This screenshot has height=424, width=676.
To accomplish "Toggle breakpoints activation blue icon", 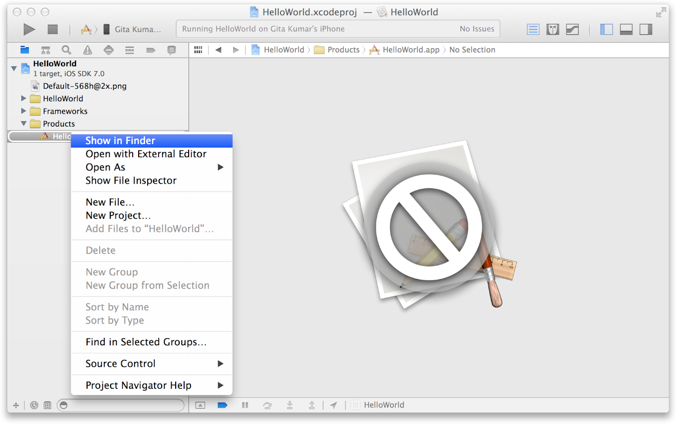I will click(x=222, y=405).
